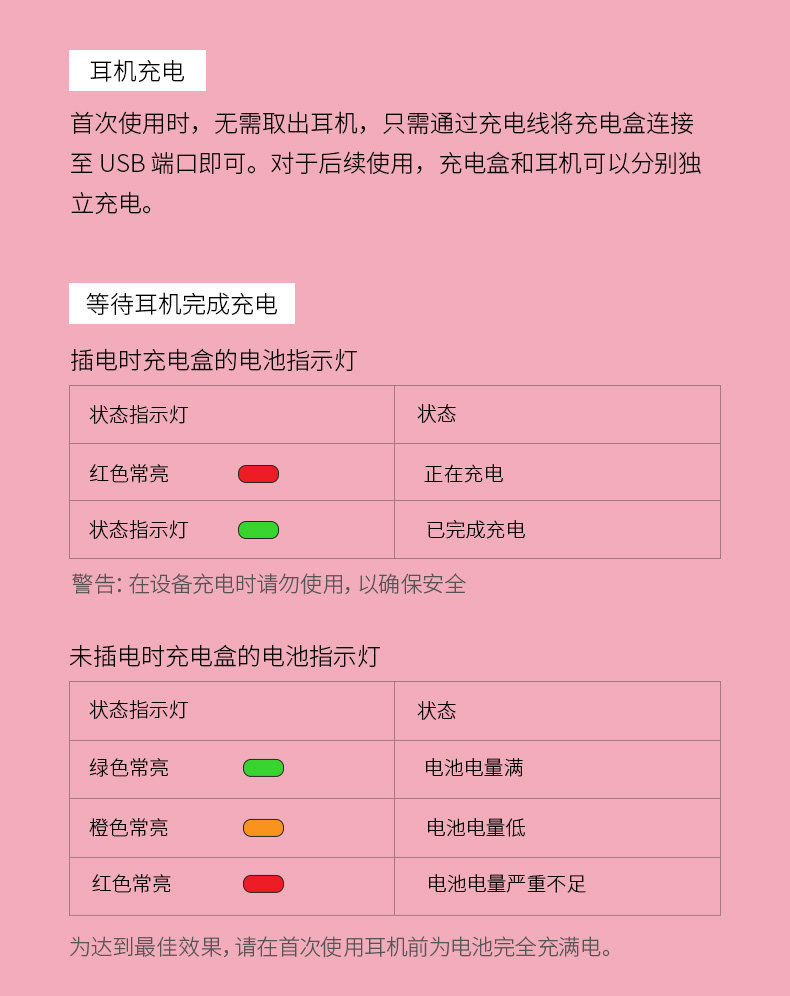790x996 pixels.
Task: Click the 警告 safety warning text
Action: pyautogui.click(x=268, y=585)
